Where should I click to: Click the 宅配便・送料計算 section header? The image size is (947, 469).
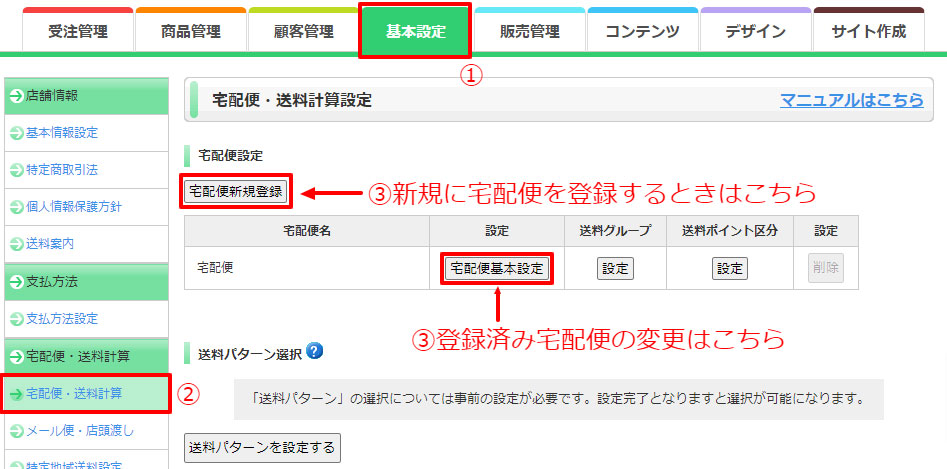coord(86,356)
